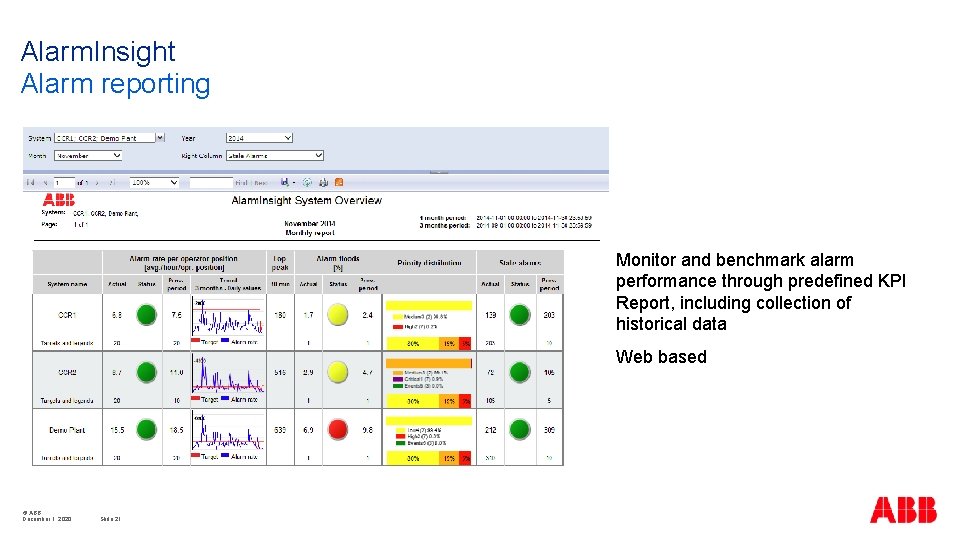Click the 'Alarm floods [%]' column header

click(338, 263)
